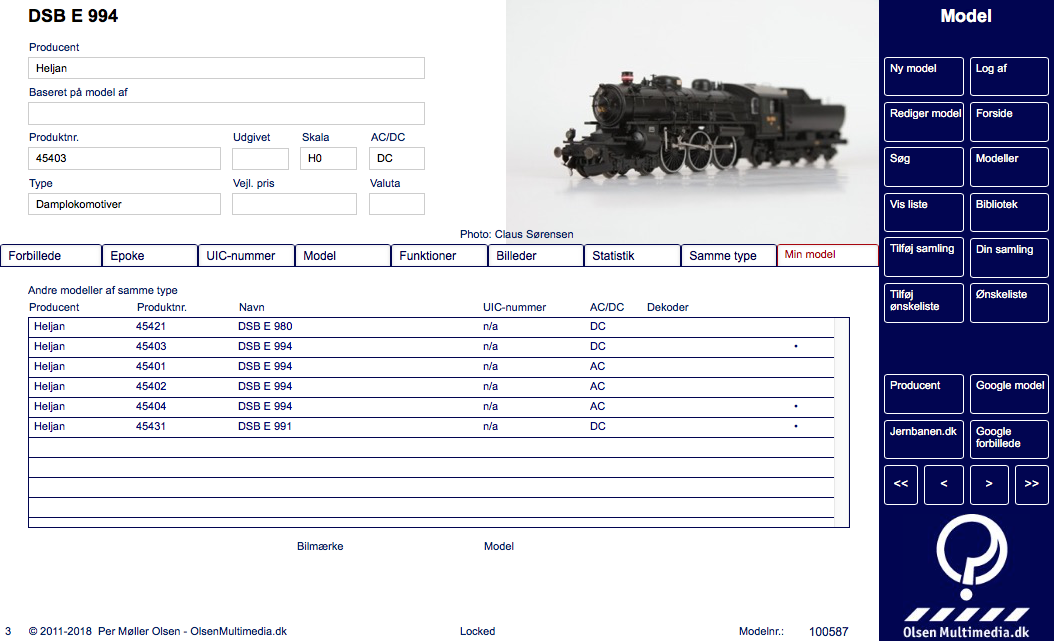Select product number 45401 in the list
This screenshot has height=641, width=1054.
point(151,367)
